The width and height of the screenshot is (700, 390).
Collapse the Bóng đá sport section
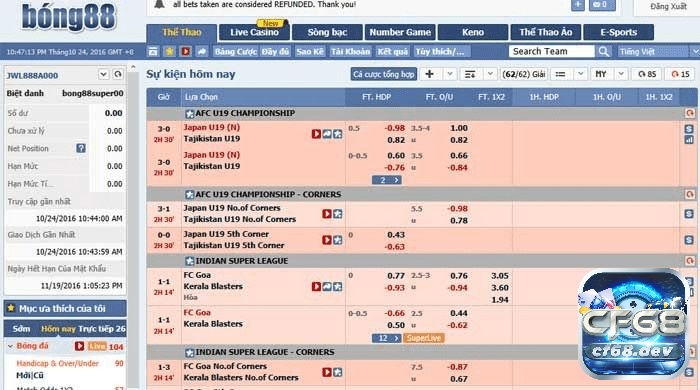coord(10,346)
